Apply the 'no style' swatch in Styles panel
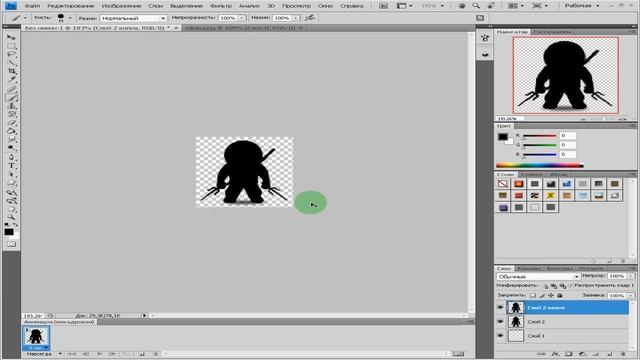 (x=503, y=184)
